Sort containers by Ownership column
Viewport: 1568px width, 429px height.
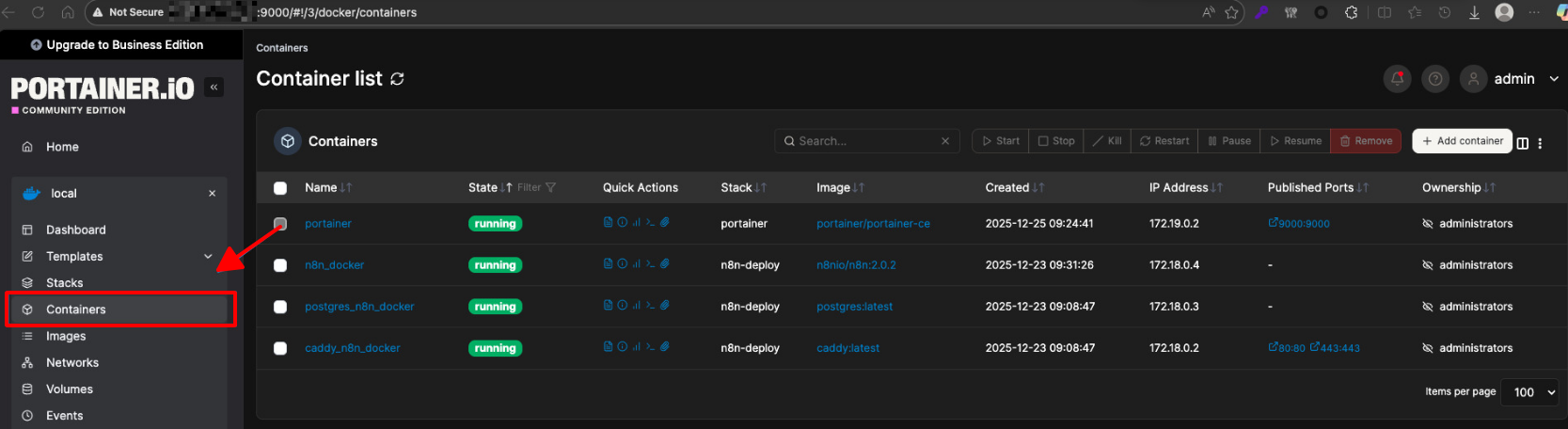[1458, 187]
